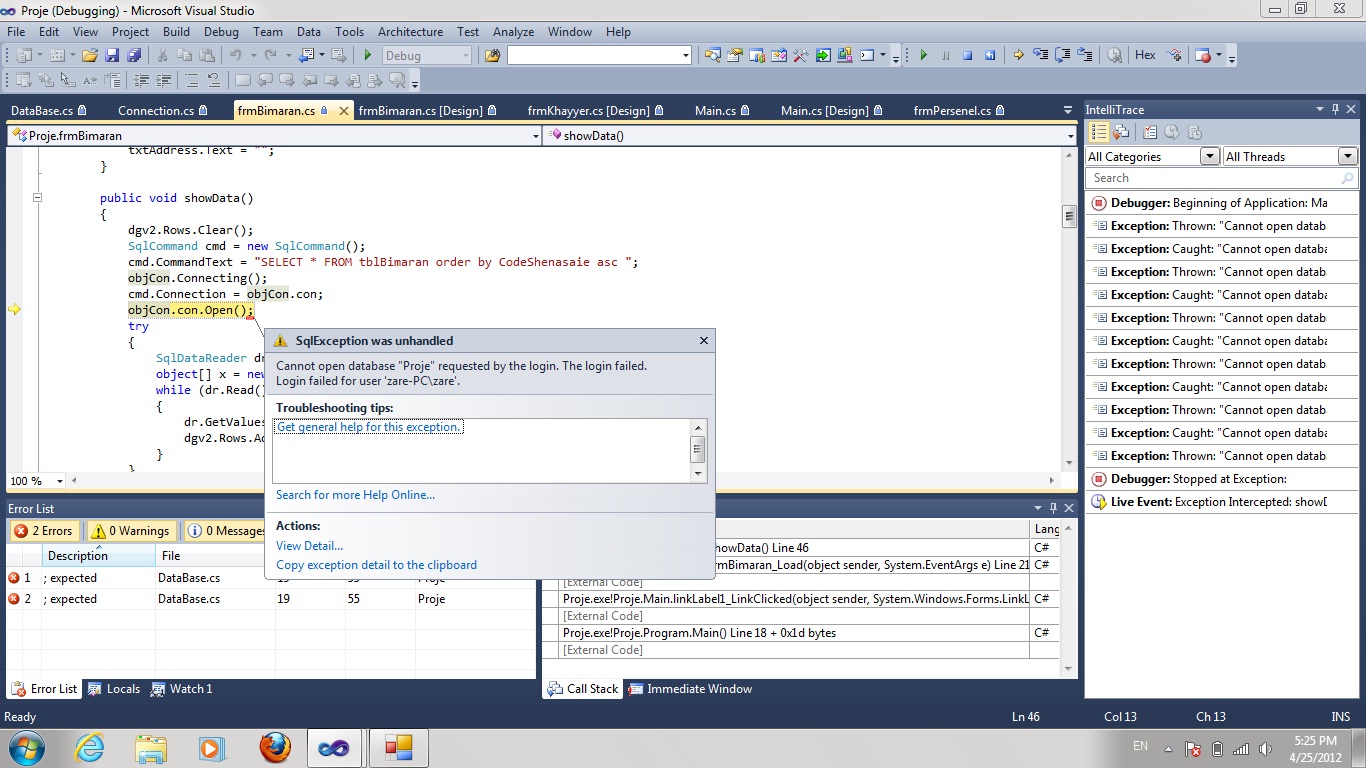Image resolution: width=1366 pixels, height=768 pixels.
Task: Click the yellow Show Next Statement arrow
Action: tap(1018, 56)
